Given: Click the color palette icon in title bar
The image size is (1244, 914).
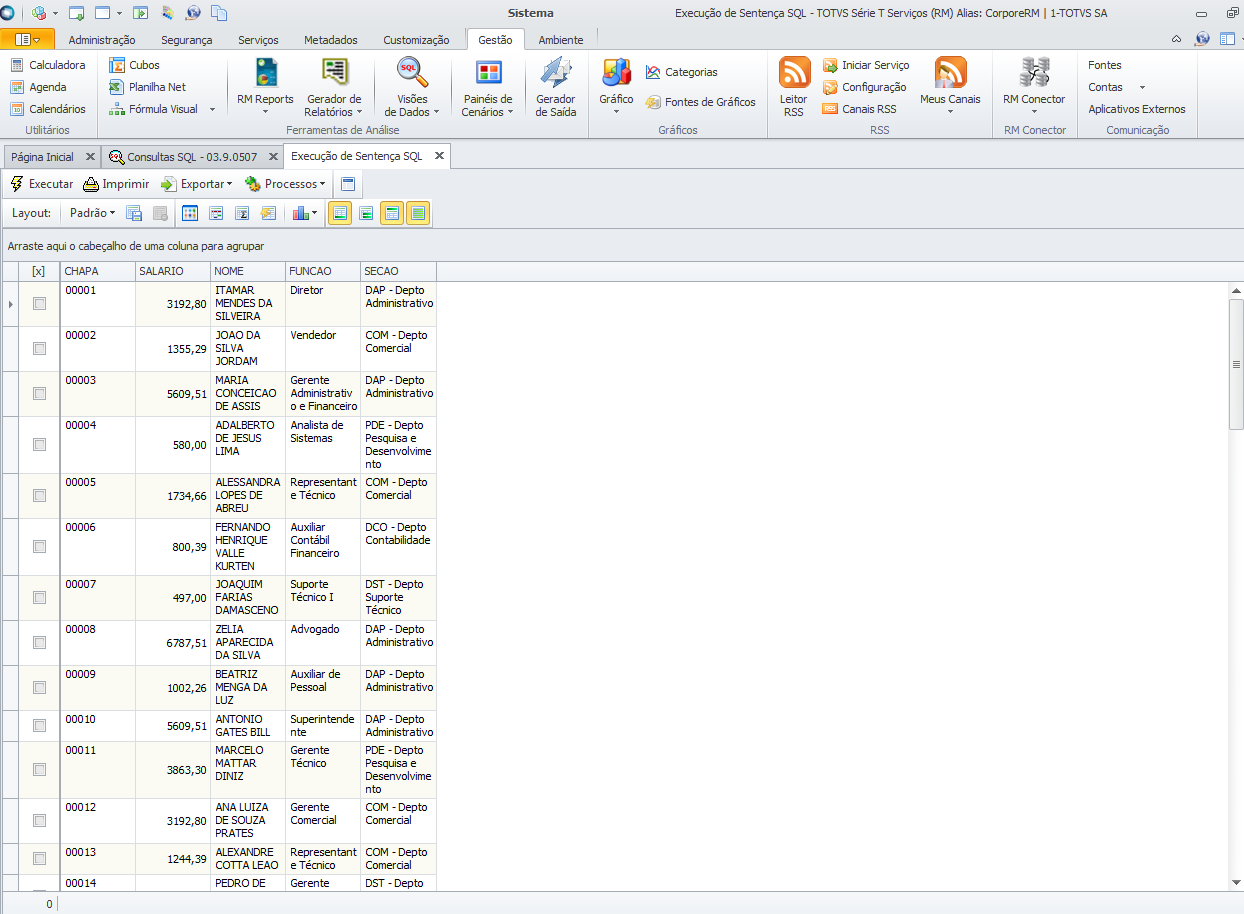Looking at the screenshot, I should click(x=166, y=13).
